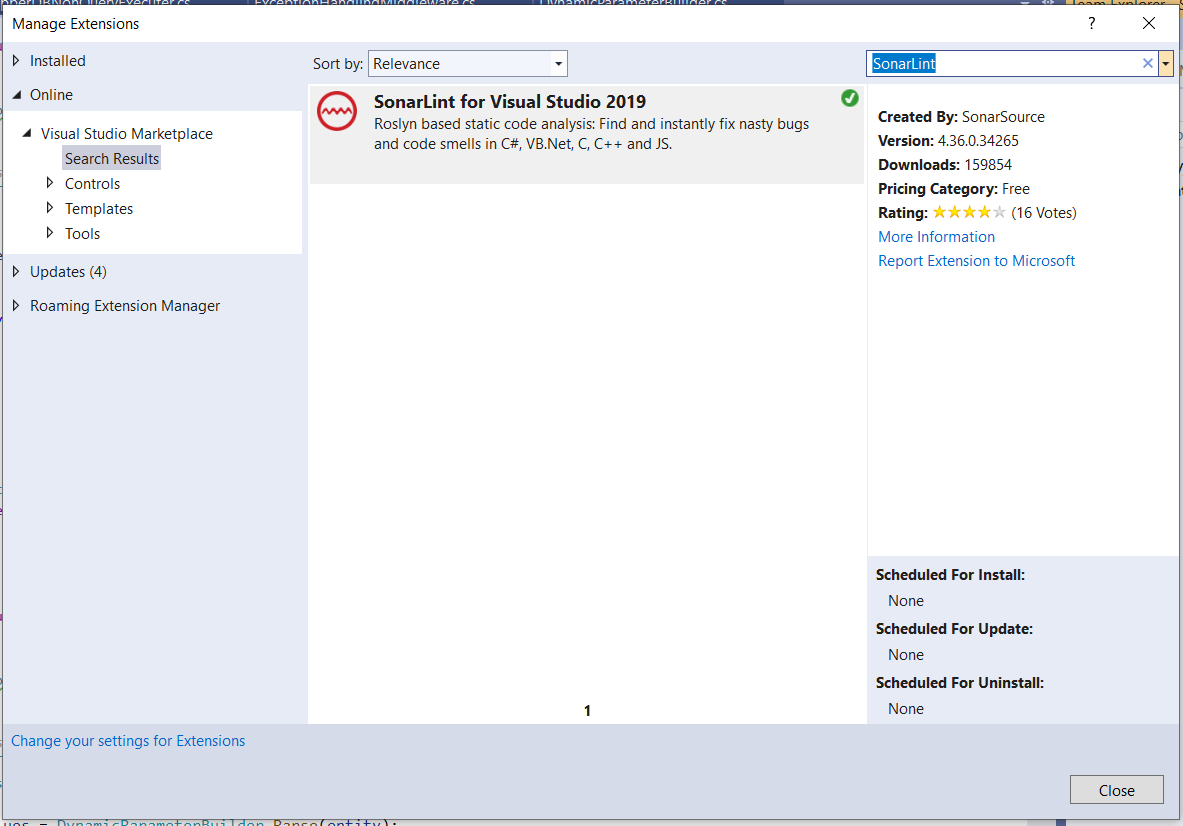Expand the Roaming Extension Manager section

(125, 305)
